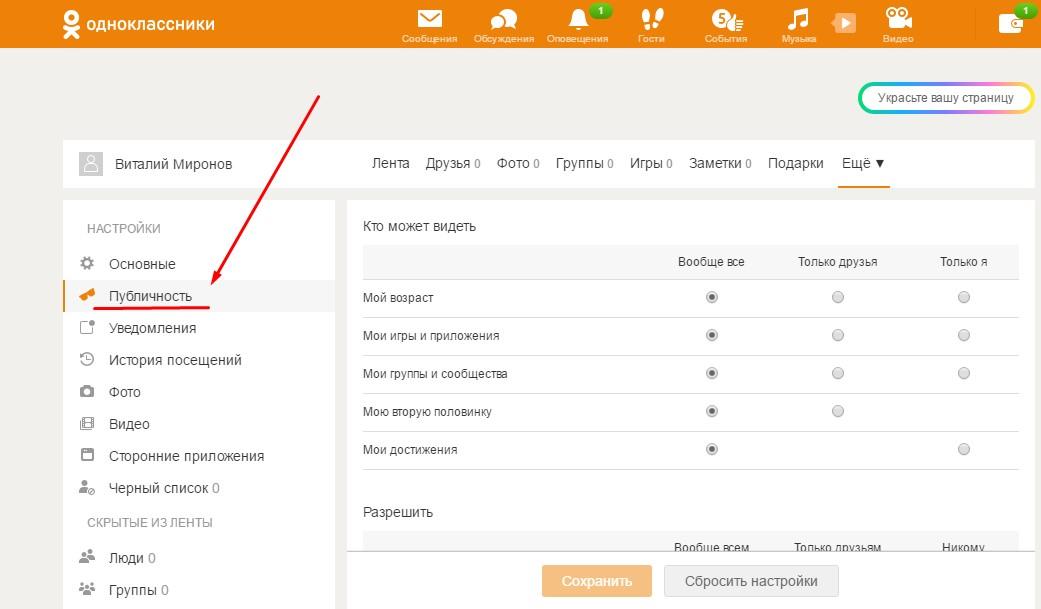Click the Сохранить button
Screen dimensions: 1041x609
point(597,581)
